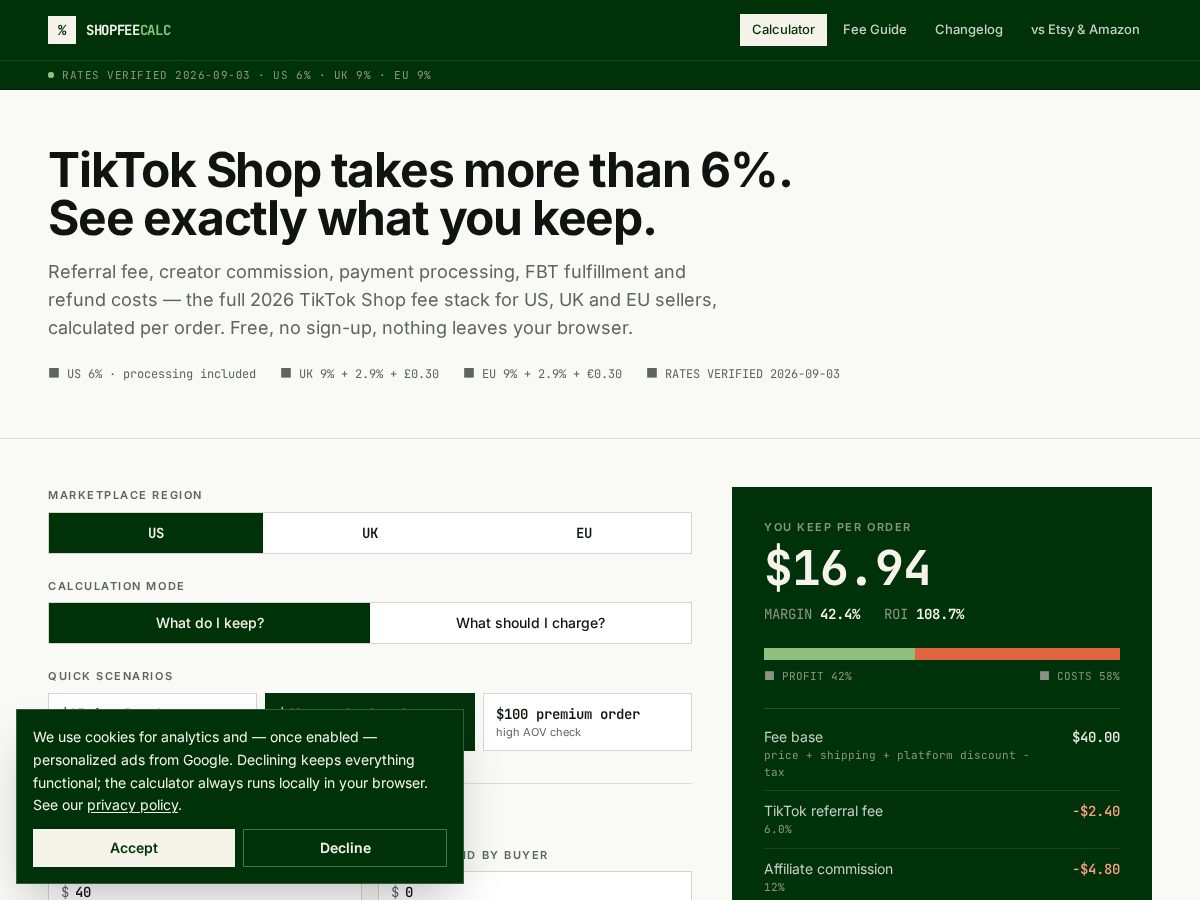Click the CALCULATION MODE heading
This screenshot has height=900, width=1200.
(116, 586)
